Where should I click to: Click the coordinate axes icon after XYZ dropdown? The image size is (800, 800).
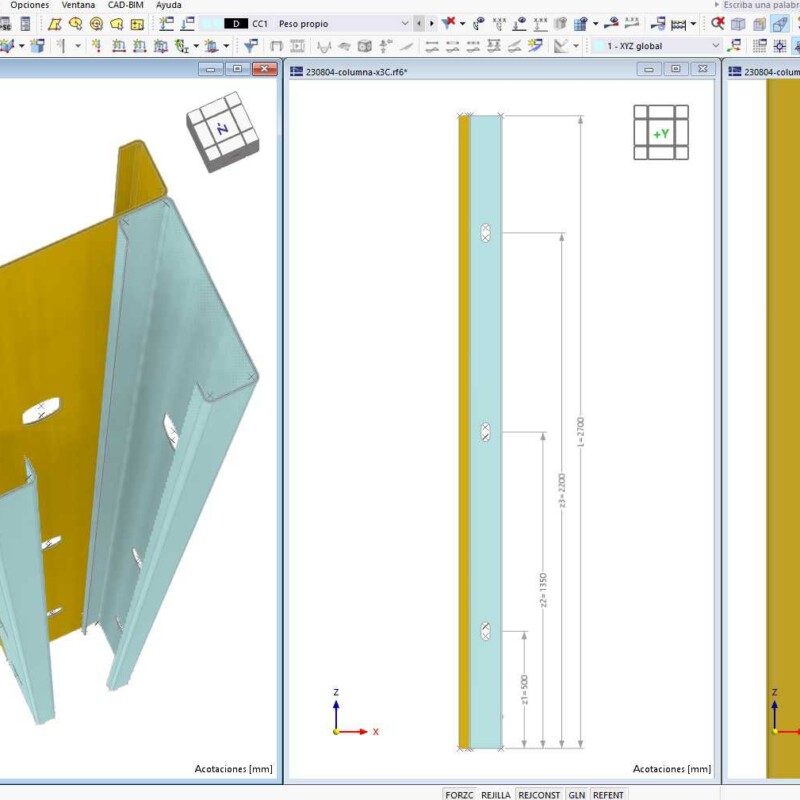(735, 46)
